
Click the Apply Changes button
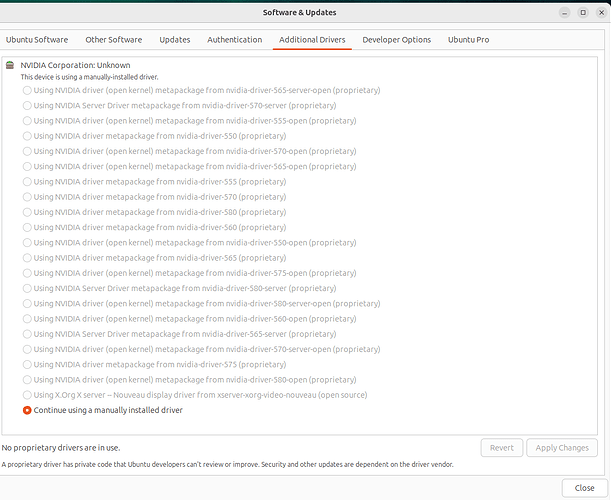point(562,448)
